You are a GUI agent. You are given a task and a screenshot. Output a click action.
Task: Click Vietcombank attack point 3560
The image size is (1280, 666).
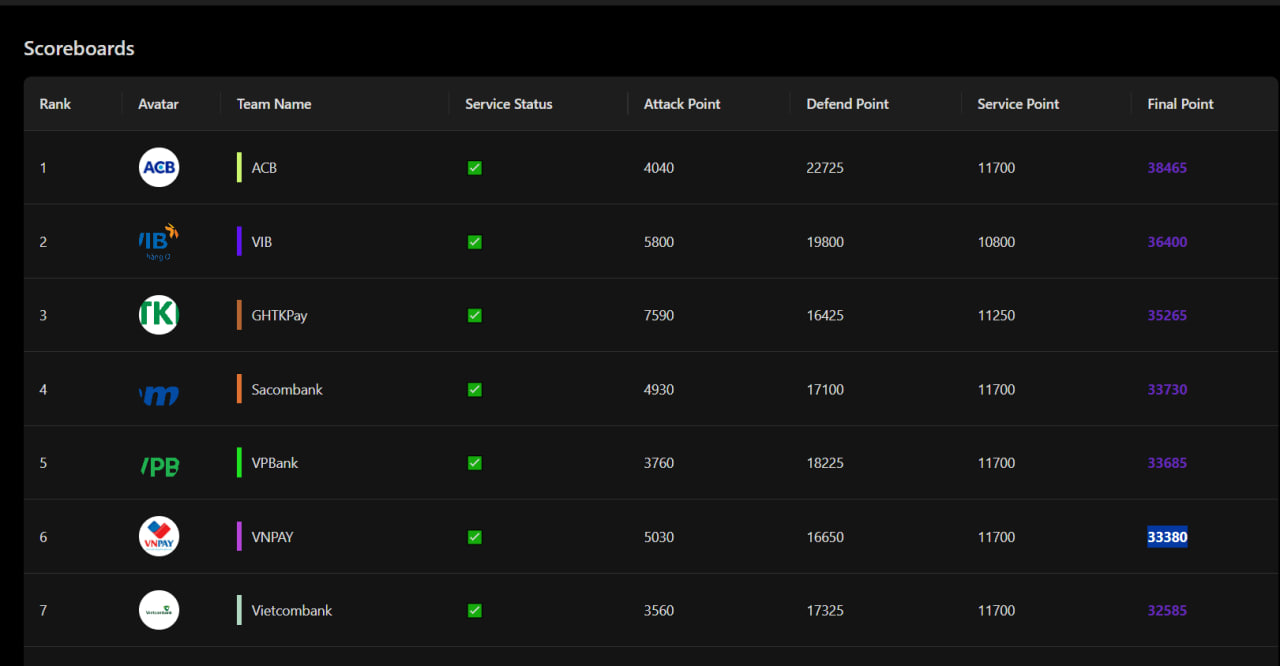[x=659, y=610]
